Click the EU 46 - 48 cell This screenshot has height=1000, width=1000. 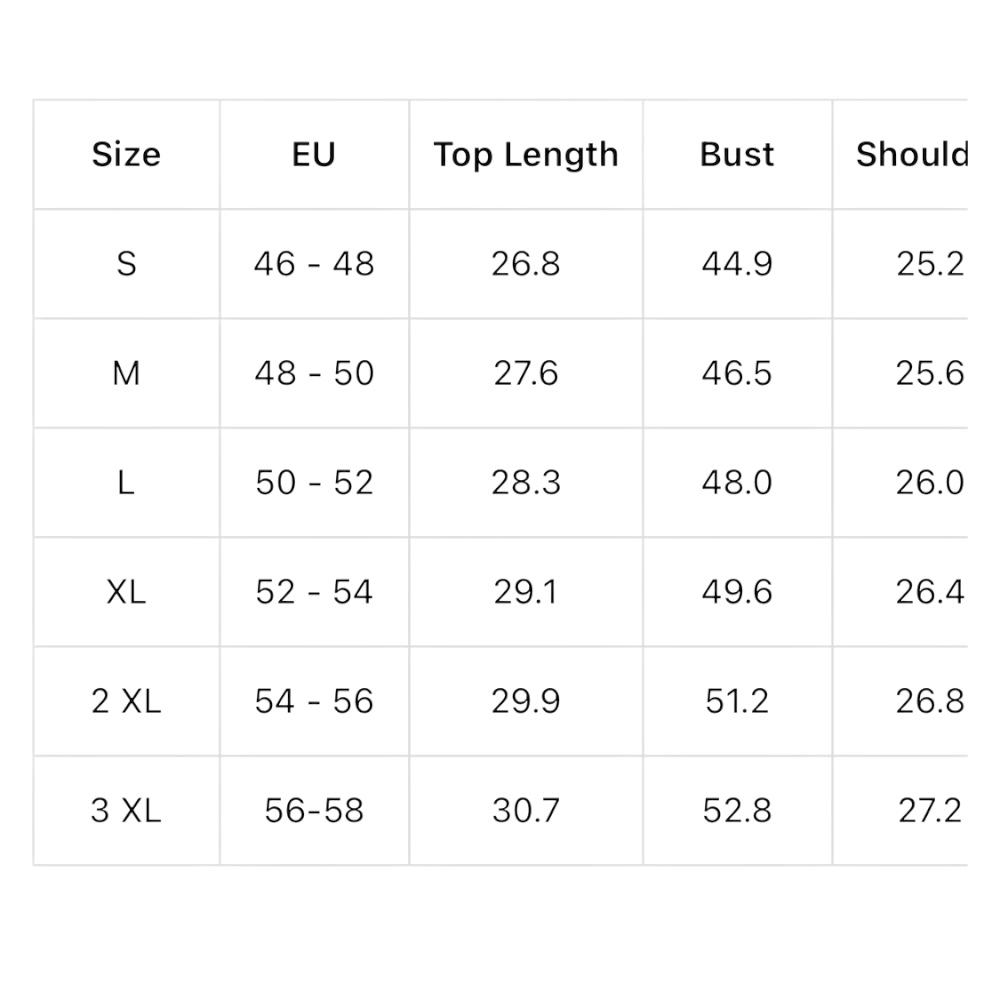coord(314,264)
